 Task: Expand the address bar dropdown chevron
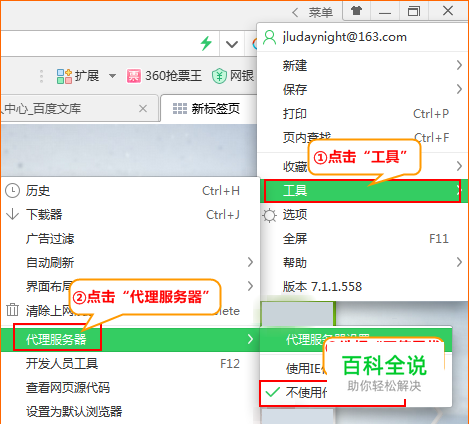coord(232,44)
